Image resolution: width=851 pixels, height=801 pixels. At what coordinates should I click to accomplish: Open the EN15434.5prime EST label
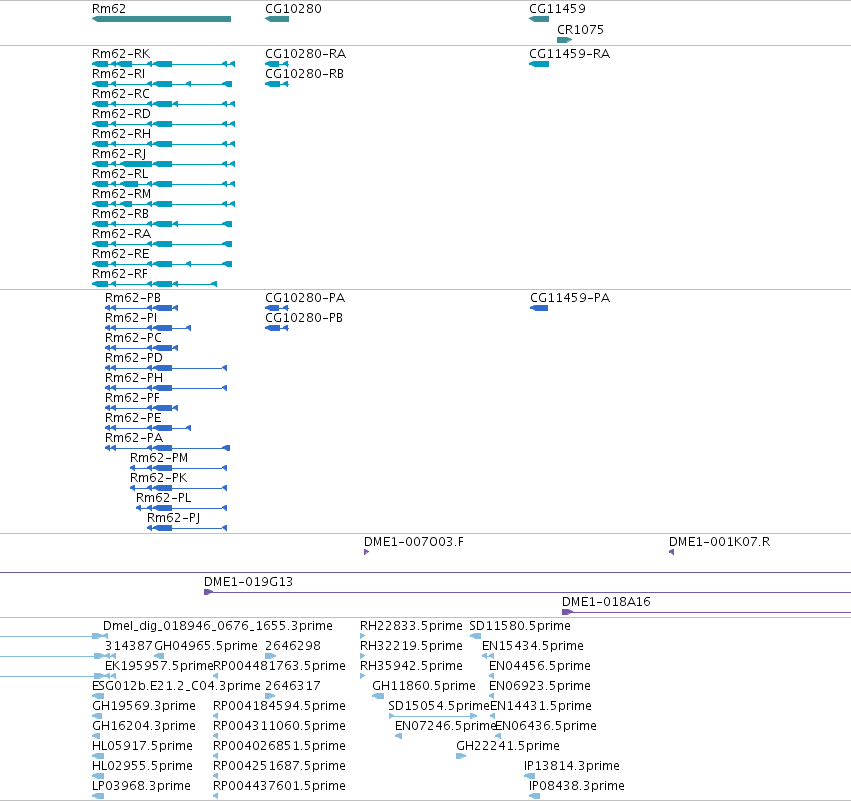[x=533, y=646]
